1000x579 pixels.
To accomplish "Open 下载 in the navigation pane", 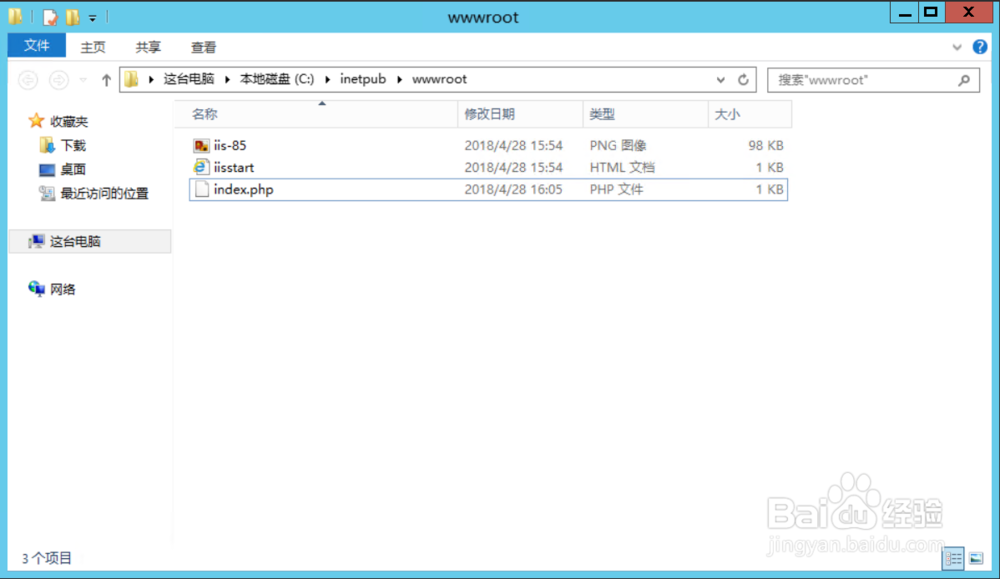I will [x=73, y=145].
